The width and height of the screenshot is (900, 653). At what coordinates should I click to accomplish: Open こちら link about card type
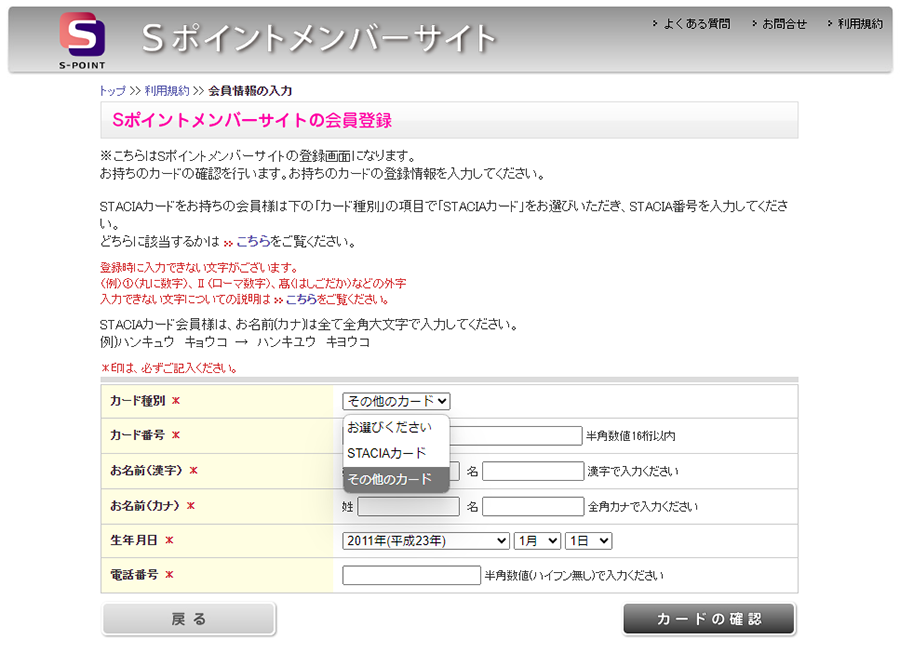pos(253,242)
